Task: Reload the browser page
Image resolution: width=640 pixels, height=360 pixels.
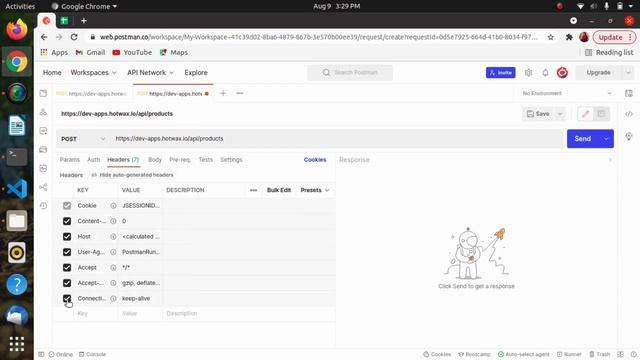Action: pyautogui.click(x=74, y=37)
